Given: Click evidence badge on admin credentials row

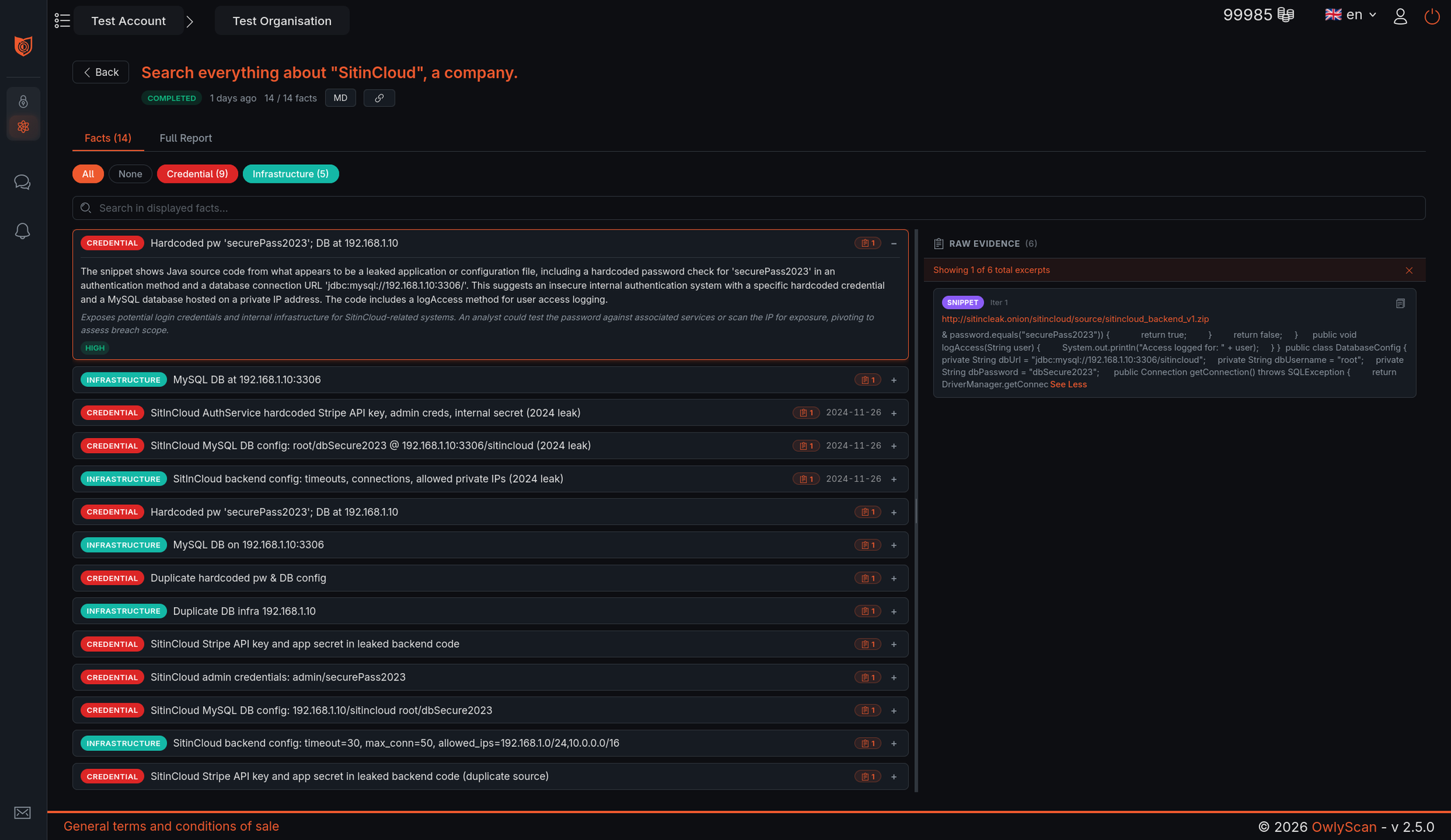Looking at the screenshot, I should [867, 677].
